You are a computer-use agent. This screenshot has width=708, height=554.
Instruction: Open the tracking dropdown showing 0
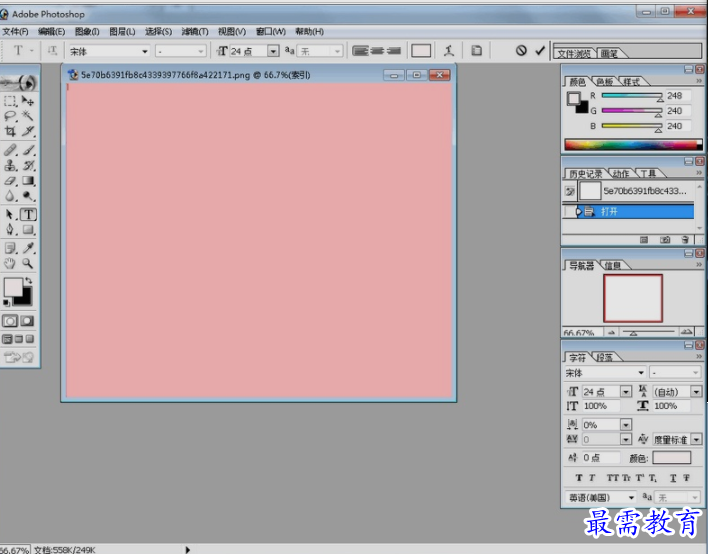[x=625, y=439]
